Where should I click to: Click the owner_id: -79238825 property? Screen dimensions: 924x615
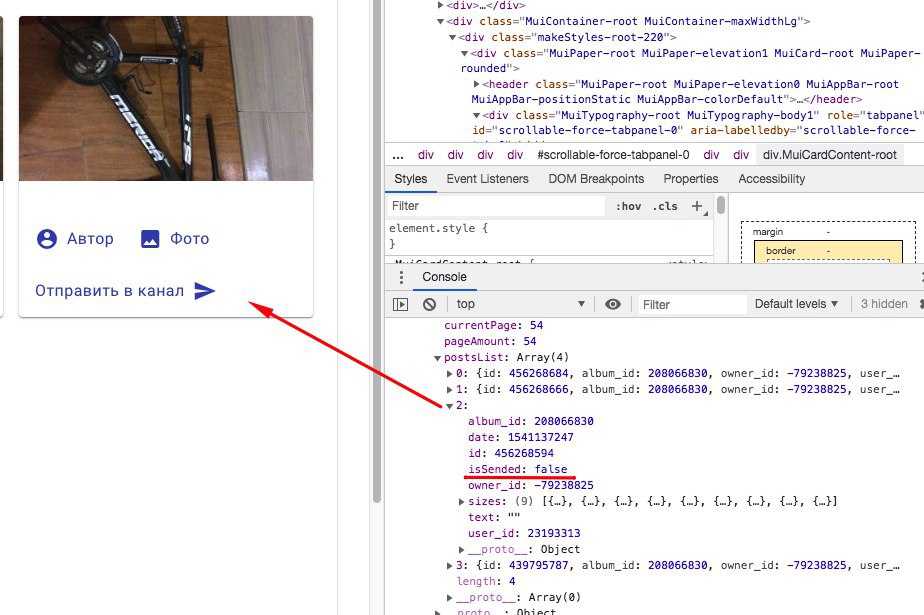coord(530,486)
